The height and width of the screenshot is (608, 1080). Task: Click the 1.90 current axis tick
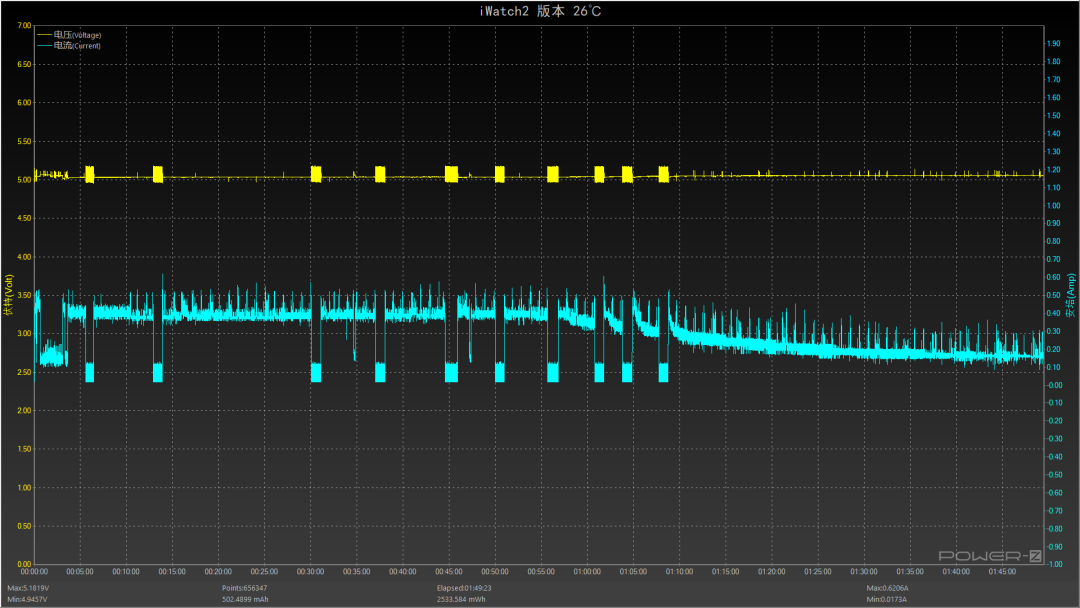coord(1054,43)
